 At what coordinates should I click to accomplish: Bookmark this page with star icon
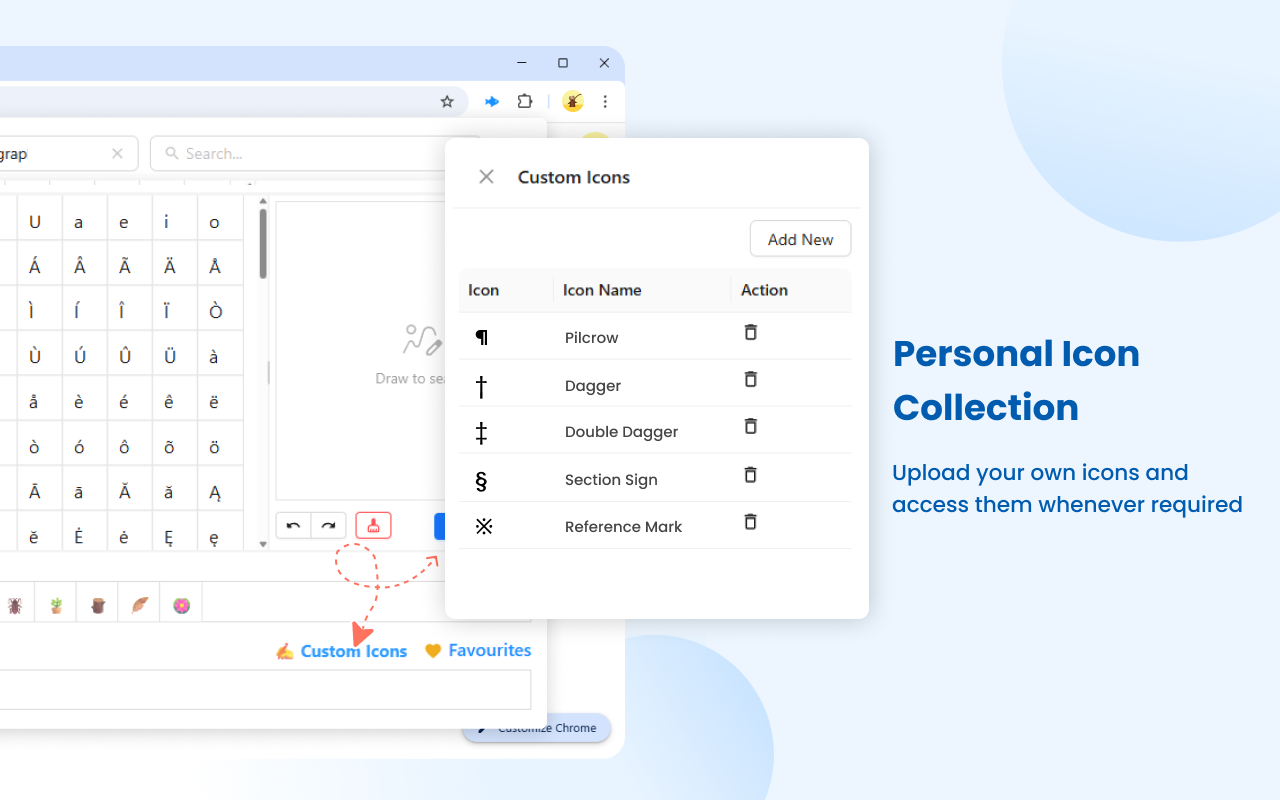click(x=447, y=101)
